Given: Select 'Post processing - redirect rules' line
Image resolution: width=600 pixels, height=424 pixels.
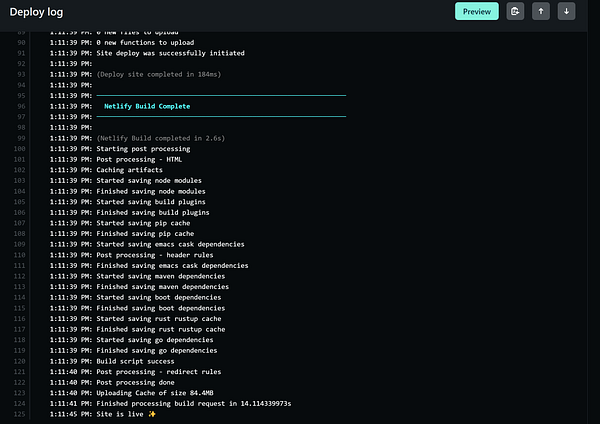Looking at the screenshot, I should coord(159,372).
